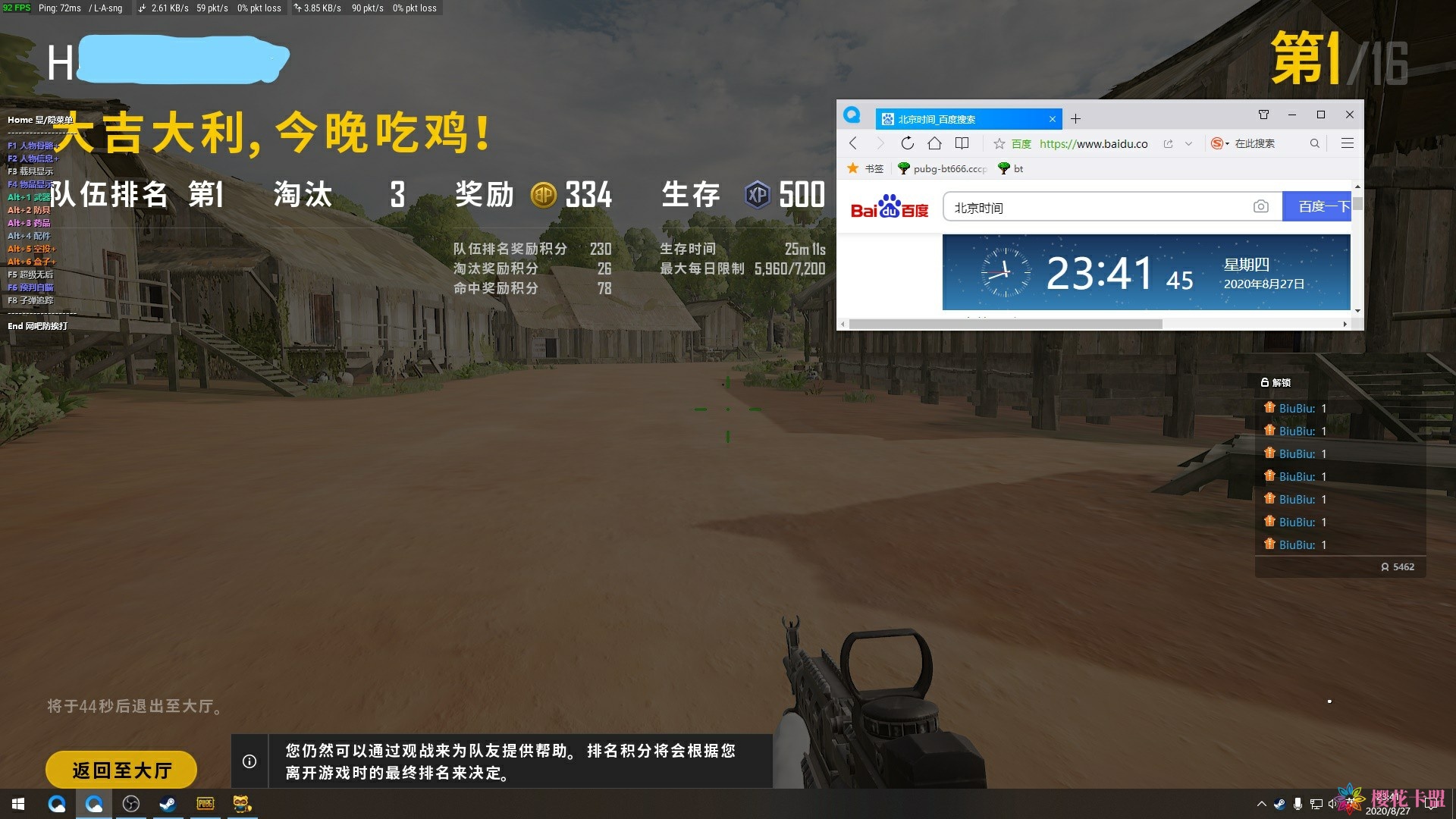The height and width of the screenshot is (819, 1456).
Task: Bookmark page with the star icon
Action: point(999,143)
